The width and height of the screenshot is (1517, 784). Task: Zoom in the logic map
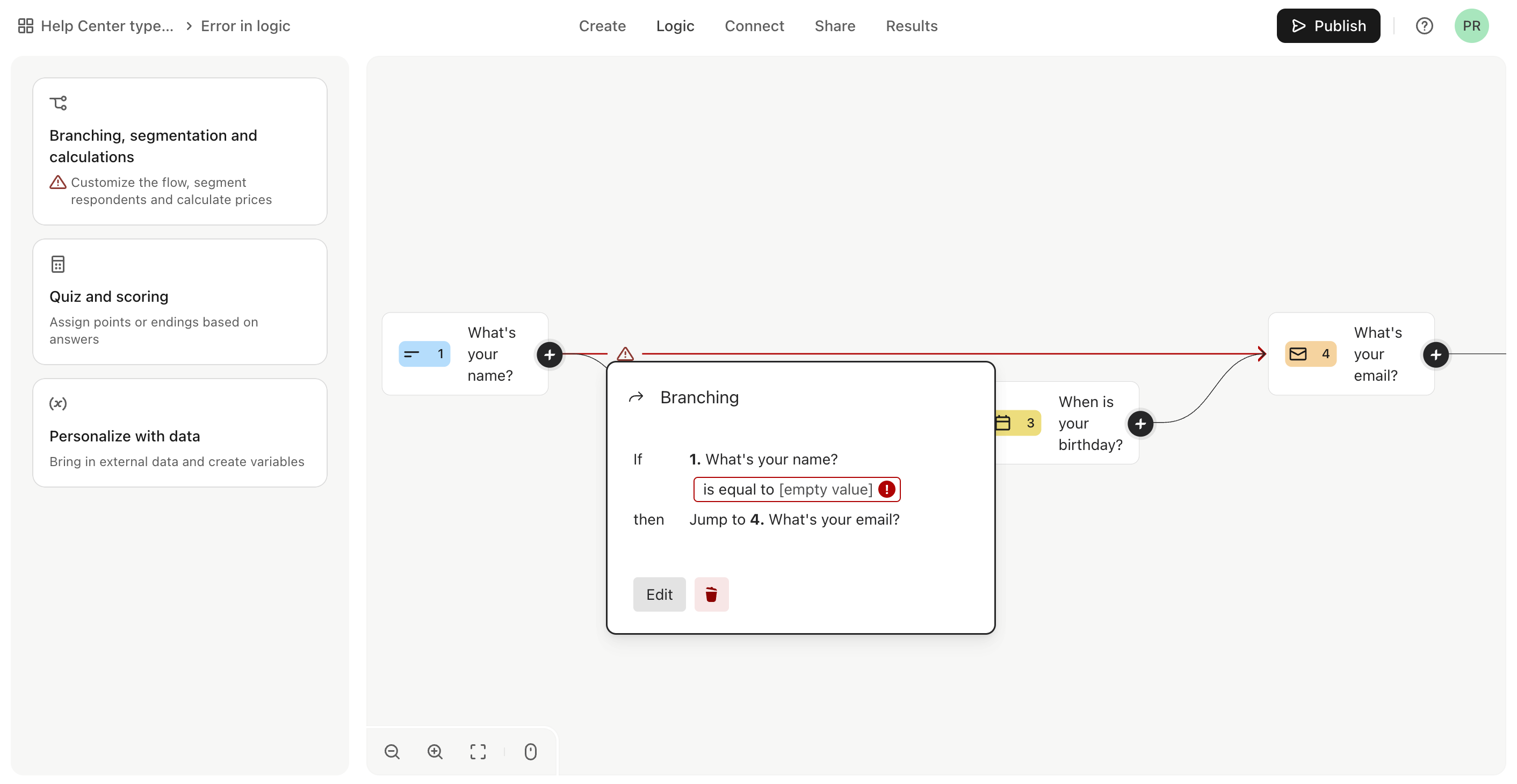[x=435, y=751]
